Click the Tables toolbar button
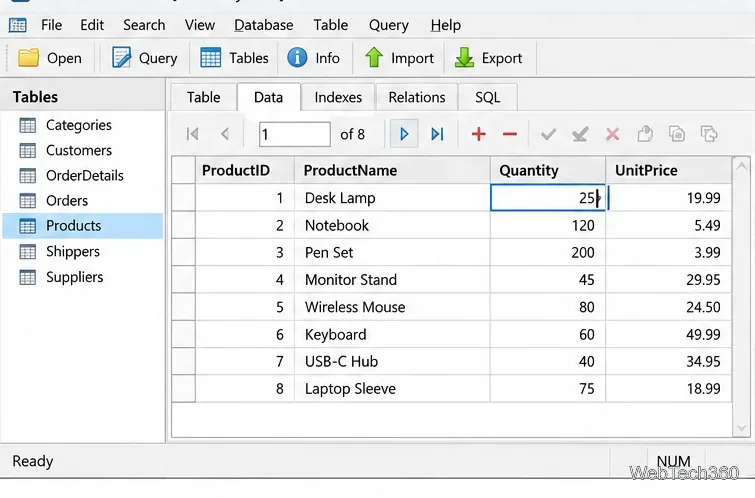755x498 pixels. coord(234,58)
